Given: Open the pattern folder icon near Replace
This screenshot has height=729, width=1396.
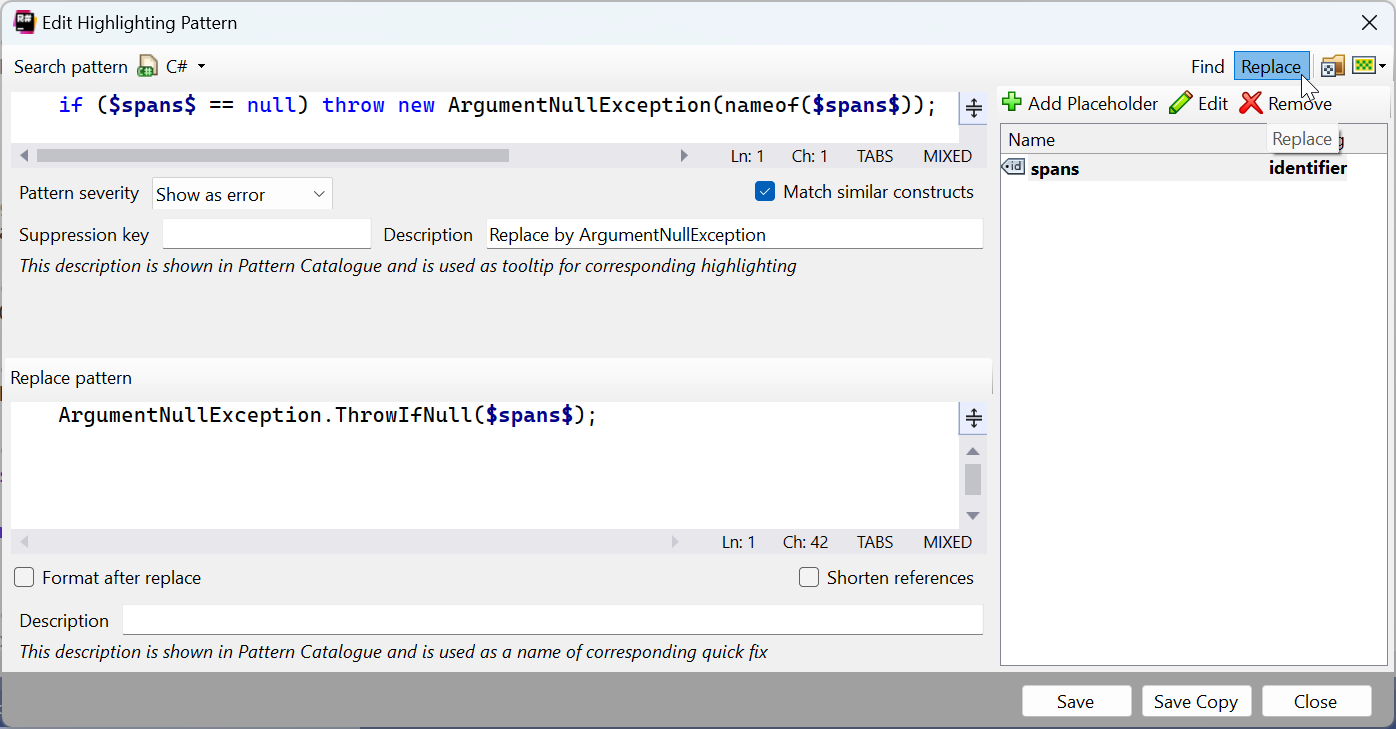Looking at the screenshot, I should click(1332, 66).
